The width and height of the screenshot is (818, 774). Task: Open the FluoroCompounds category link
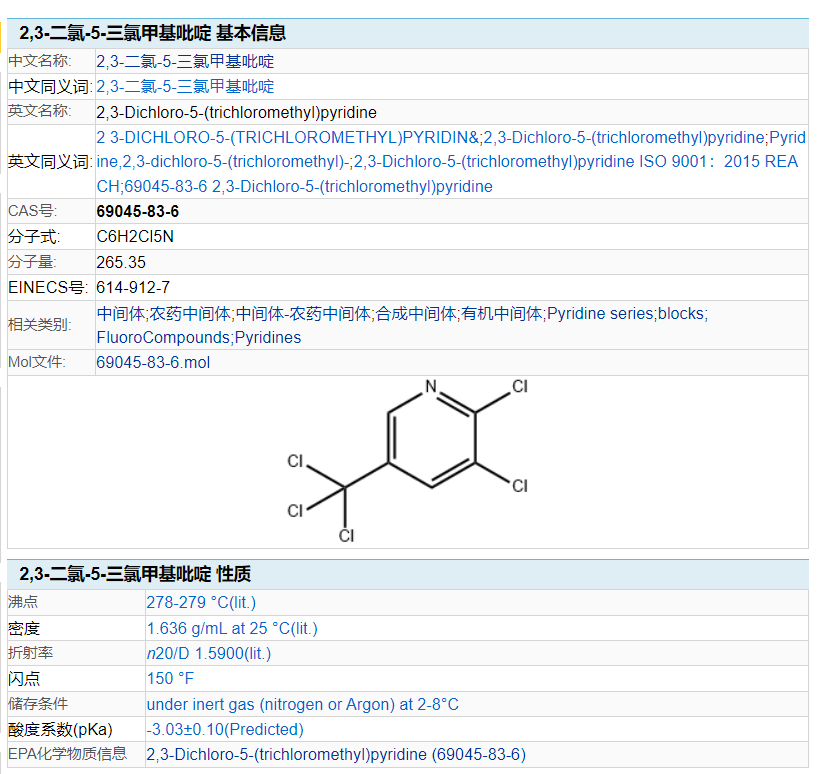(163, 338)
